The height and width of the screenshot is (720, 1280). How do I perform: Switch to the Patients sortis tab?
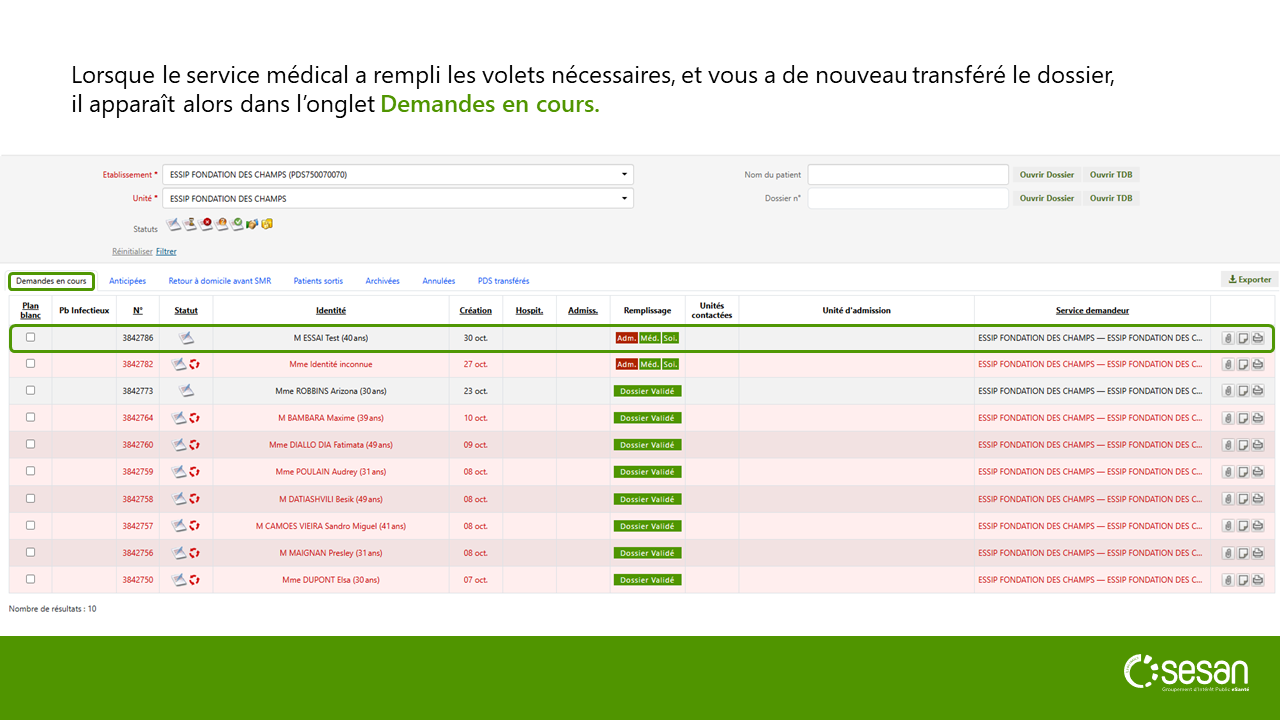point(318,281)
